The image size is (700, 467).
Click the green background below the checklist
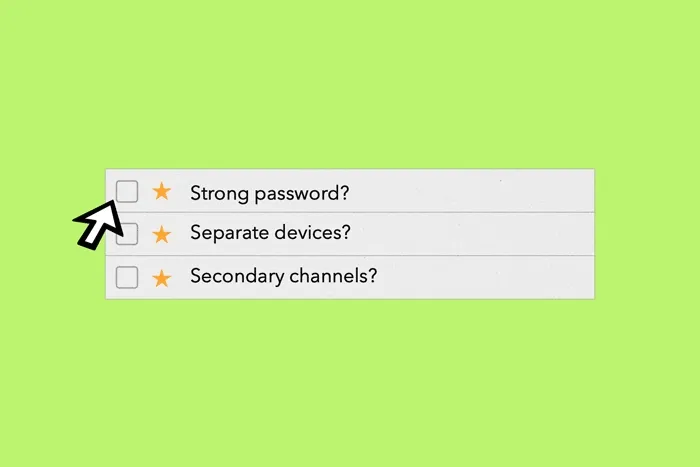pyautogui.click(x=350, y=380)
